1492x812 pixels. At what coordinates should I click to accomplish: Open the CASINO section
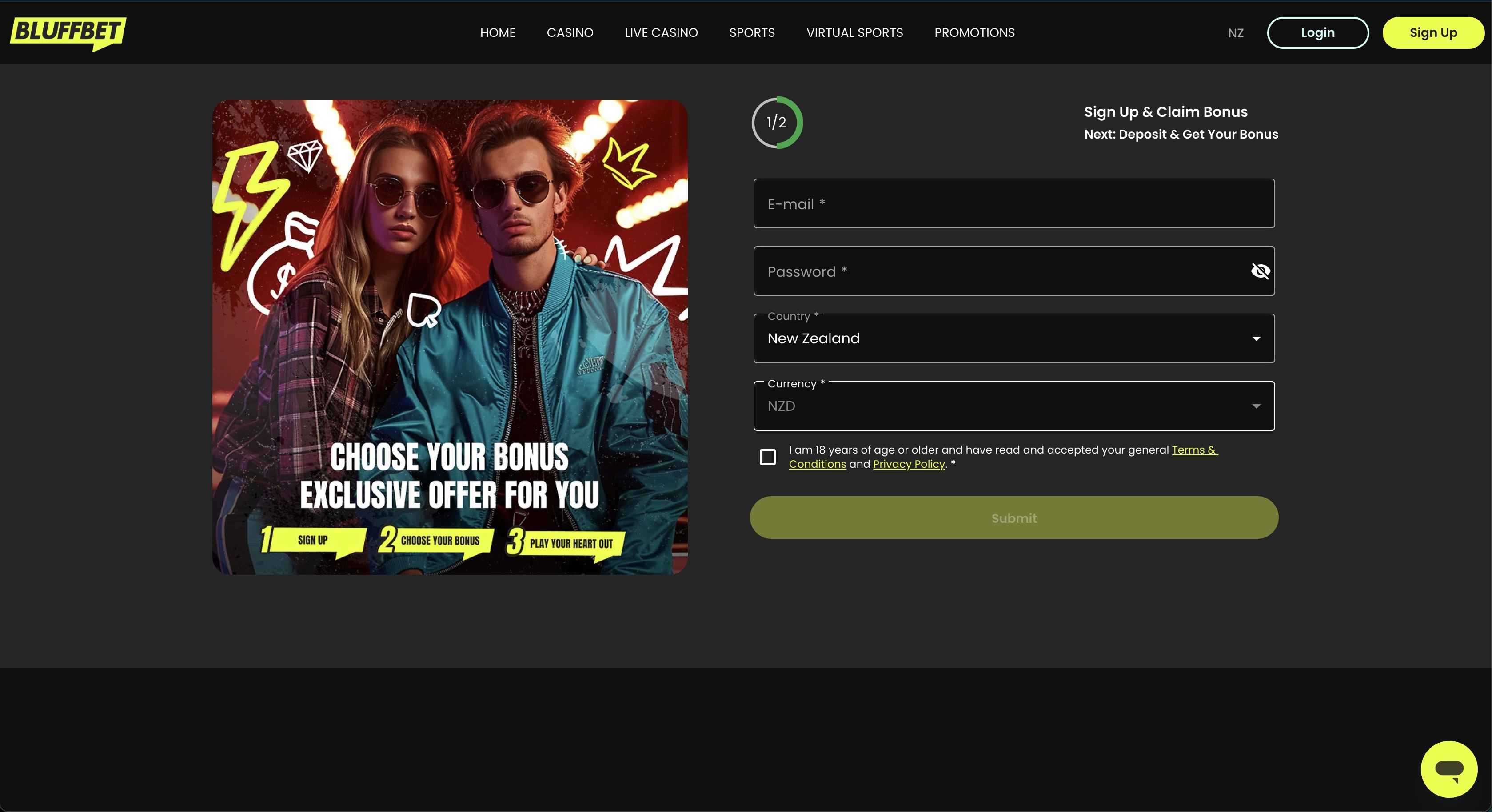[570, 32]
